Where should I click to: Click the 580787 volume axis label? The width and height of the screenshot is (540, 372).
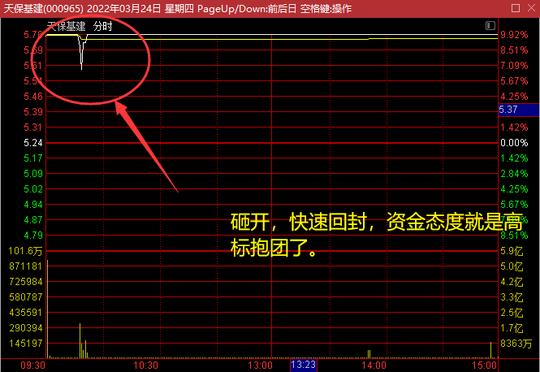(x=25, y=297)
